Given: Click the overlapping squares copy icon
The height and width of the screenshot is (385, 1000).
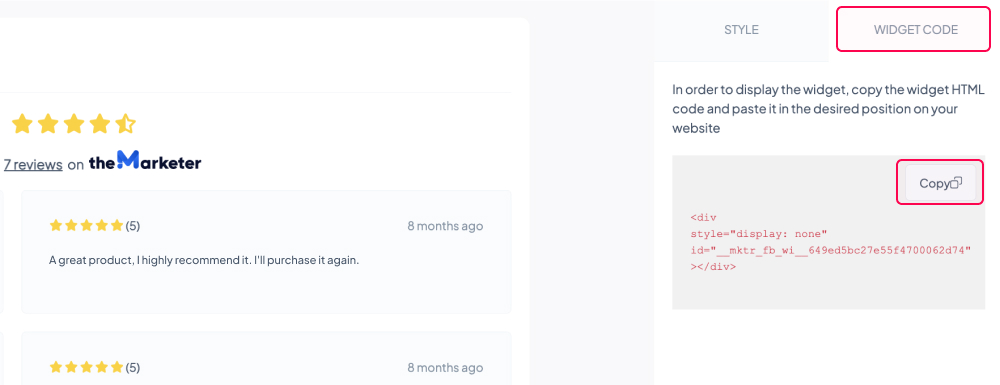Looking at the screenshot, I should click(x=955, y=183).
